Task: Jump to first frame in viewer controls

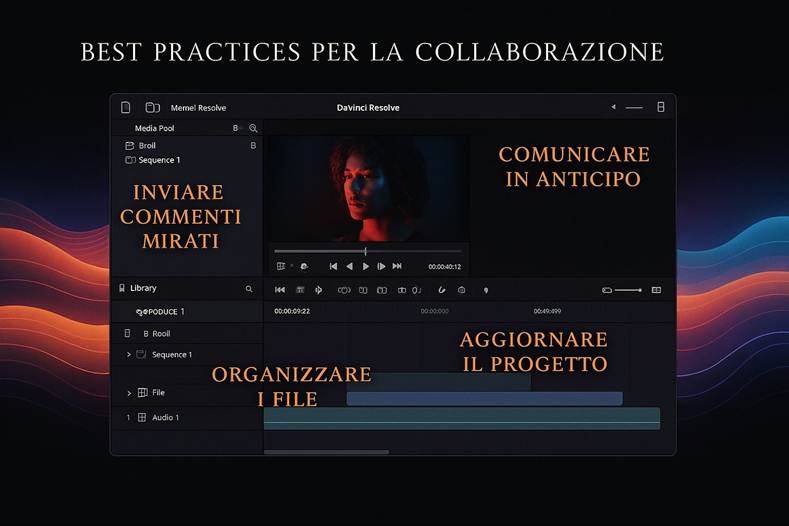Action: tap(333, 266)
